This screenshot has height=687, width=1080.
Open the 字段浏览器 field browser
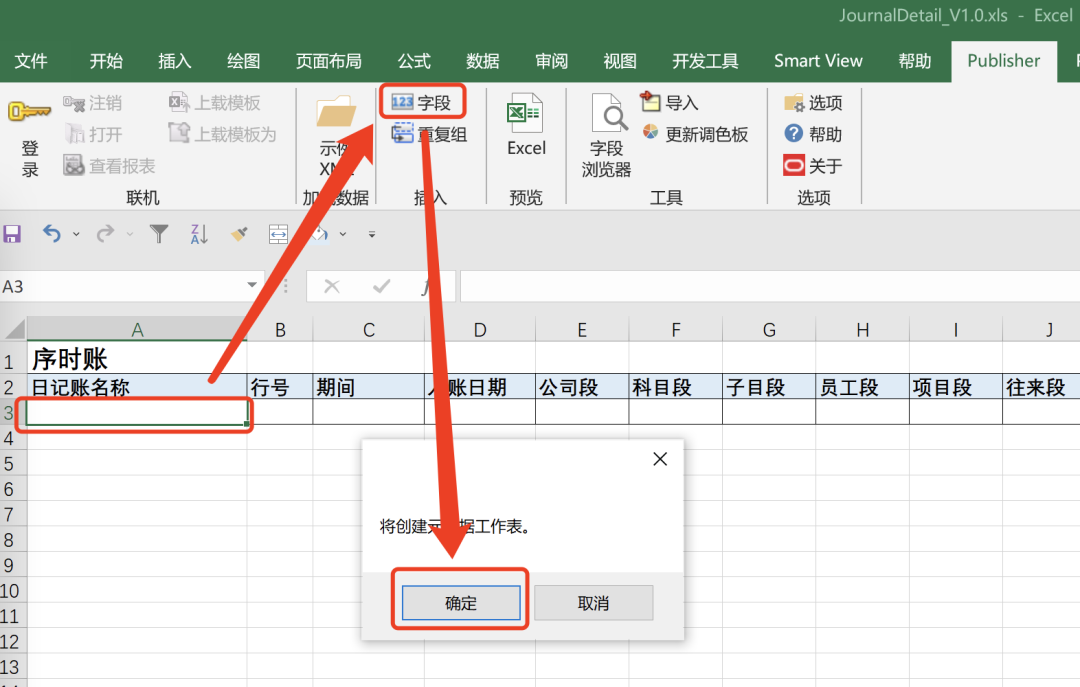coord(606,136)
